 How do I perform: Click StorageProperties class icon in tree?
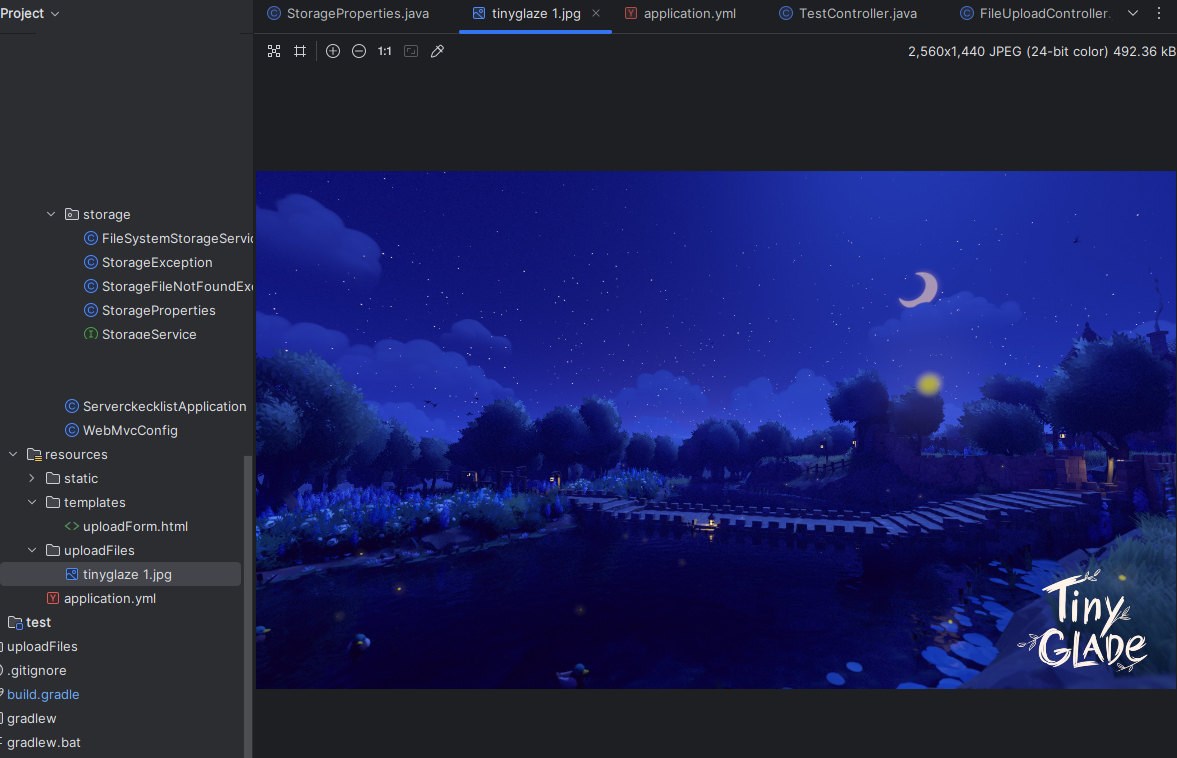(x=91, y=311)
